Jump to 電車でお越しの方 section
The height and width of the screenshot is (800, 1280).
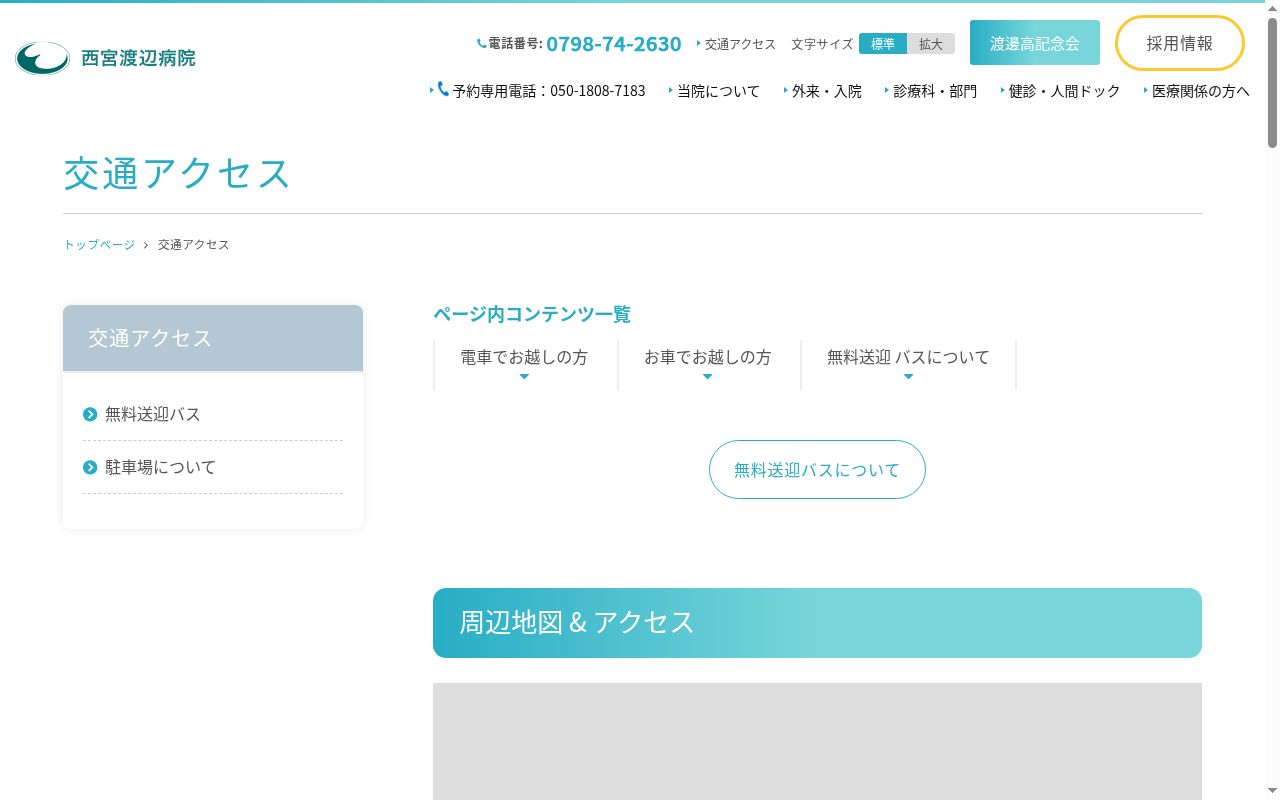pos(524,357)
